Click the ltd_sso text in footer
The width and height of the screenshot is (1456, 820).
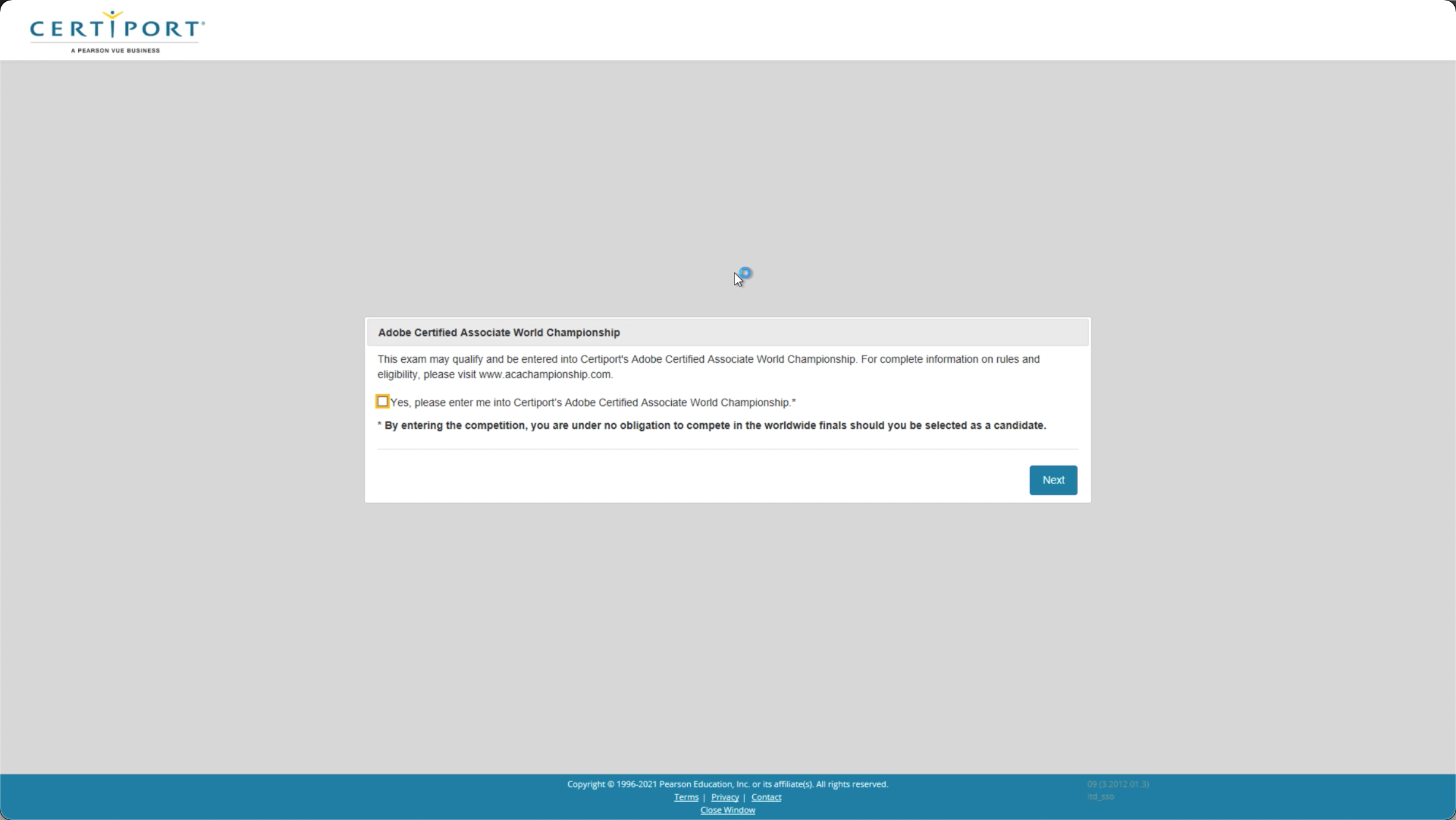coord(1100,796)
